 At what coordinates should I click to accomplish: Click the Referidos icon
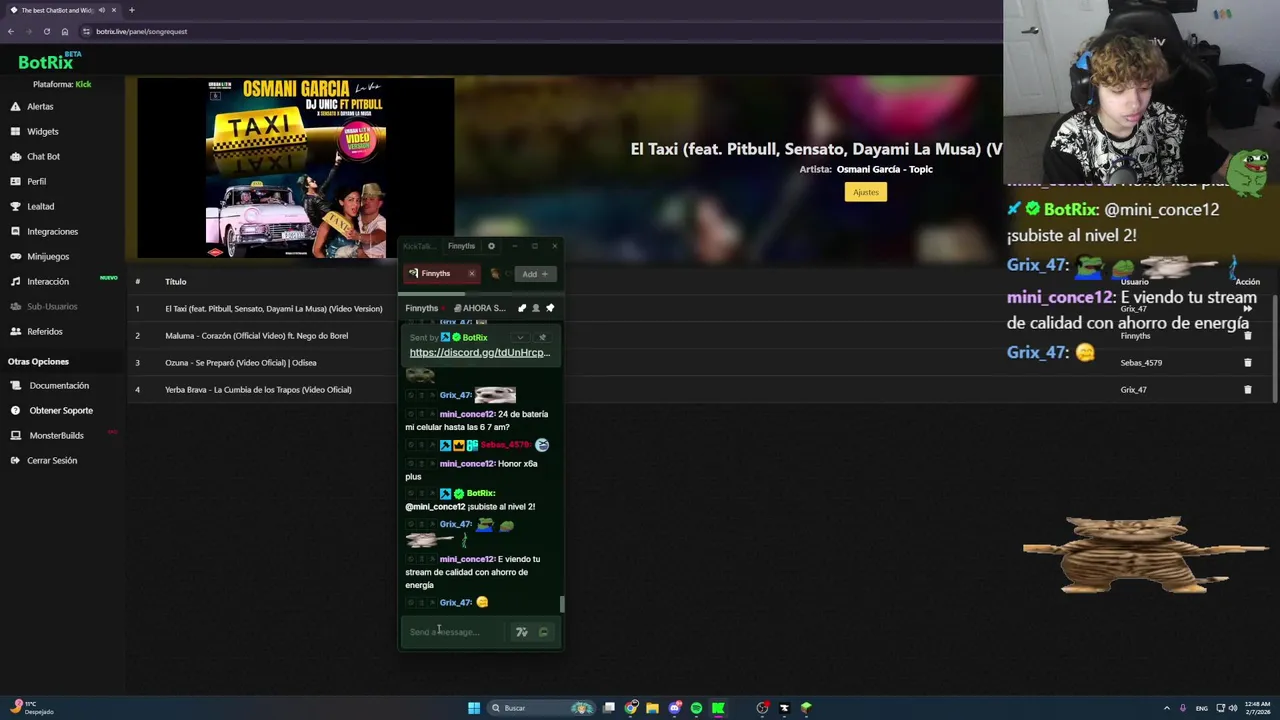click(x=15, y=331)
